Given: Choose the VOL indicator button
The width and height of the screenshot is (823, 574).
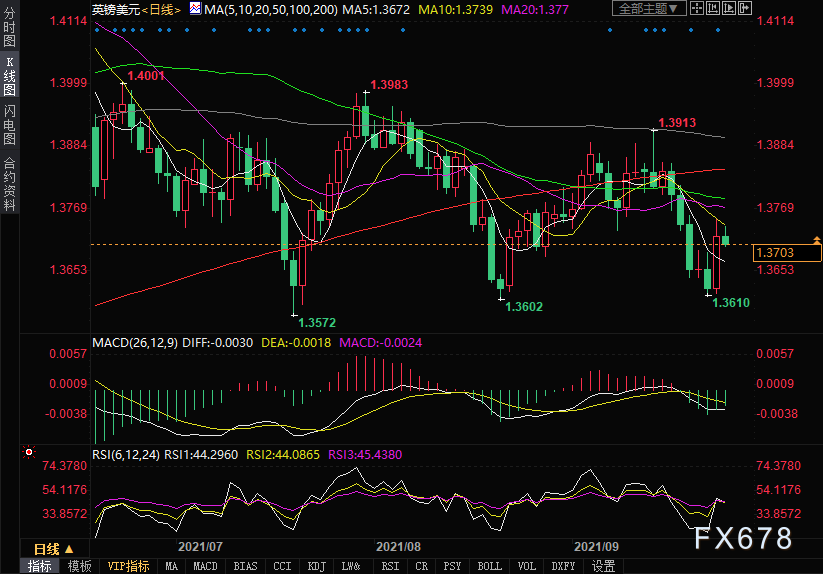Looking at the screenshot, I should pos(527,567).
